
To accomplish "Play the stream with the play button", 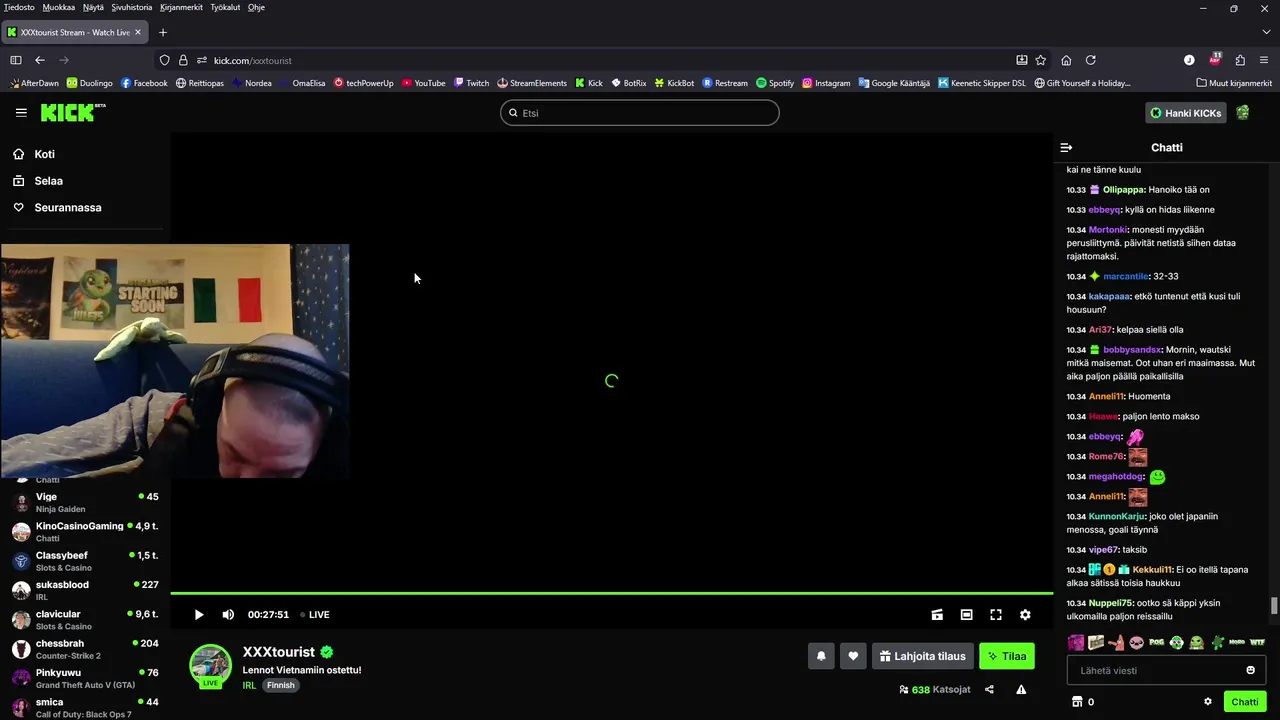I will [198, 615].
